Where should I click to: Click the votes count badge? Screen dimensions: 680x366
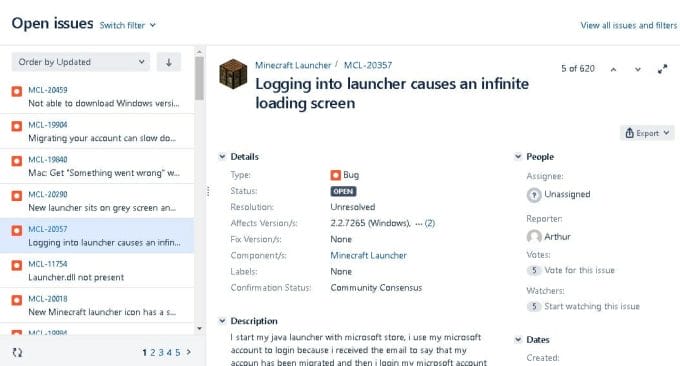click(x=534, y=270)
